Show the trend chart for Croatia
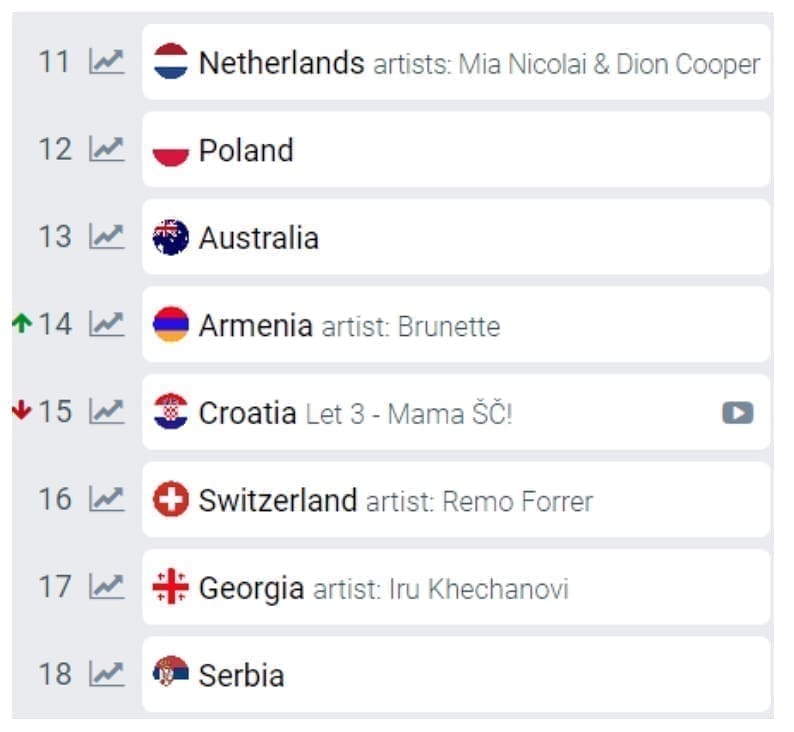 (x=106, y=412)
